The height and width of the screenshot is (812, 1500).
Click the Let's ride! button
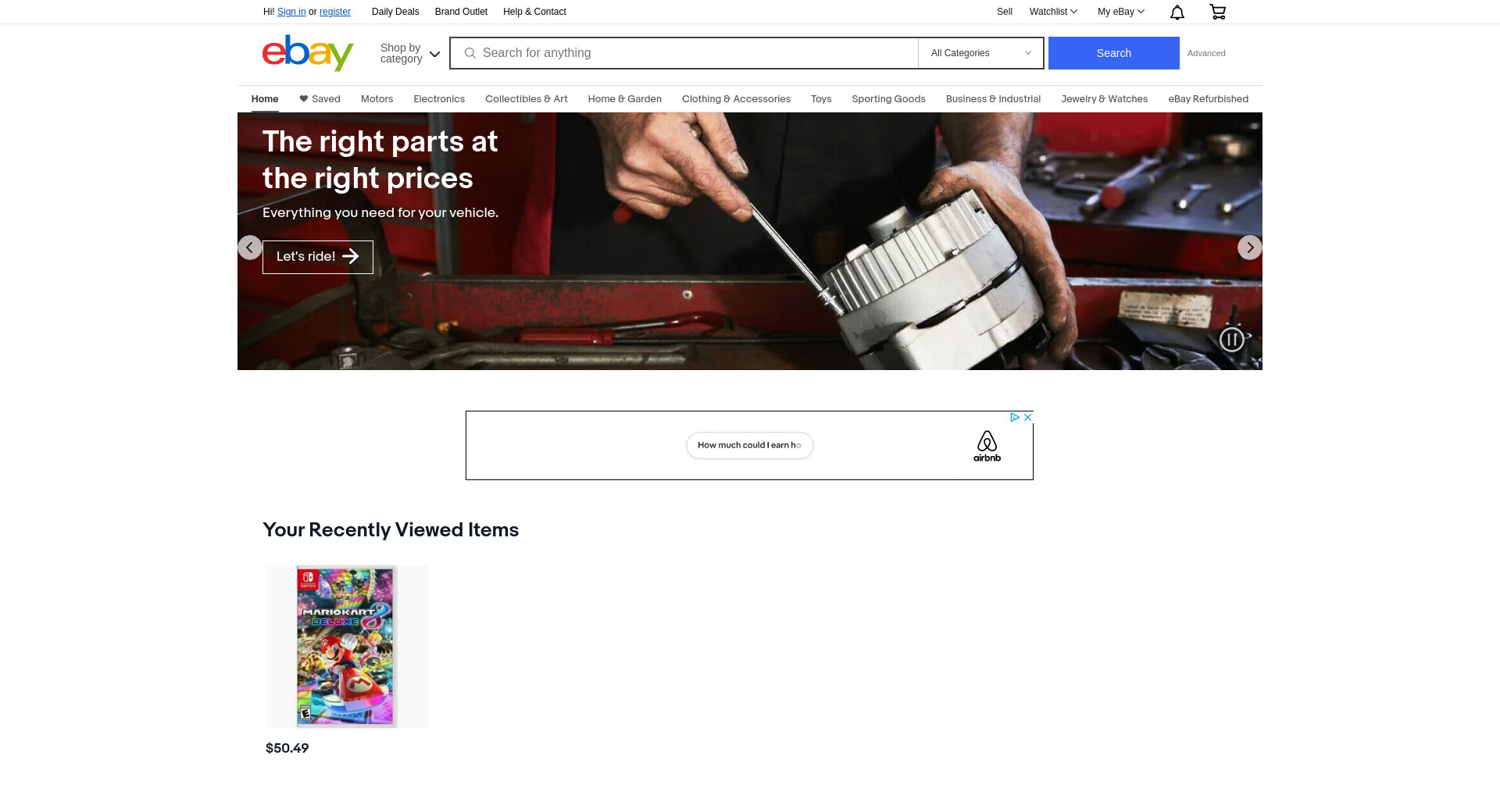tap(317, 257)
